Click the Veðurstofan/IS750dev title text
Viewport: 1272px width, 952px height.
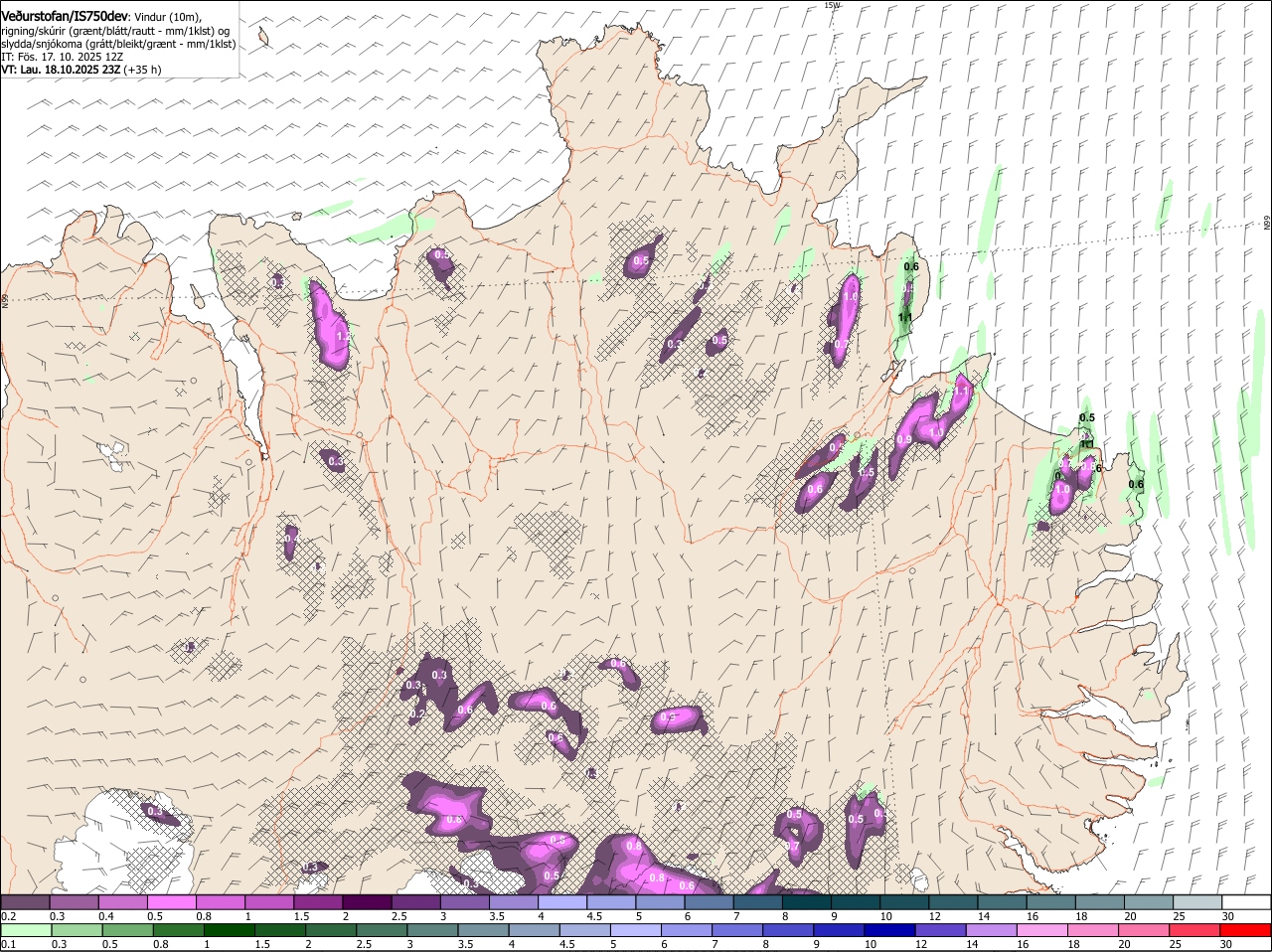point(65,17)
